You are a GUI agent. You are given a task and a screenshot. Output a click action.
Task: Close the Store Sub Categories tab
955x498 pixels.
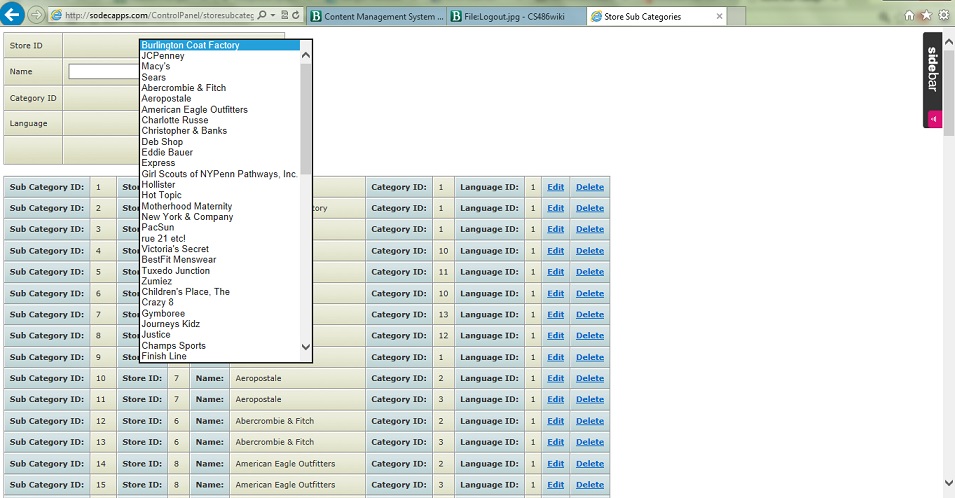click(720, 16)
